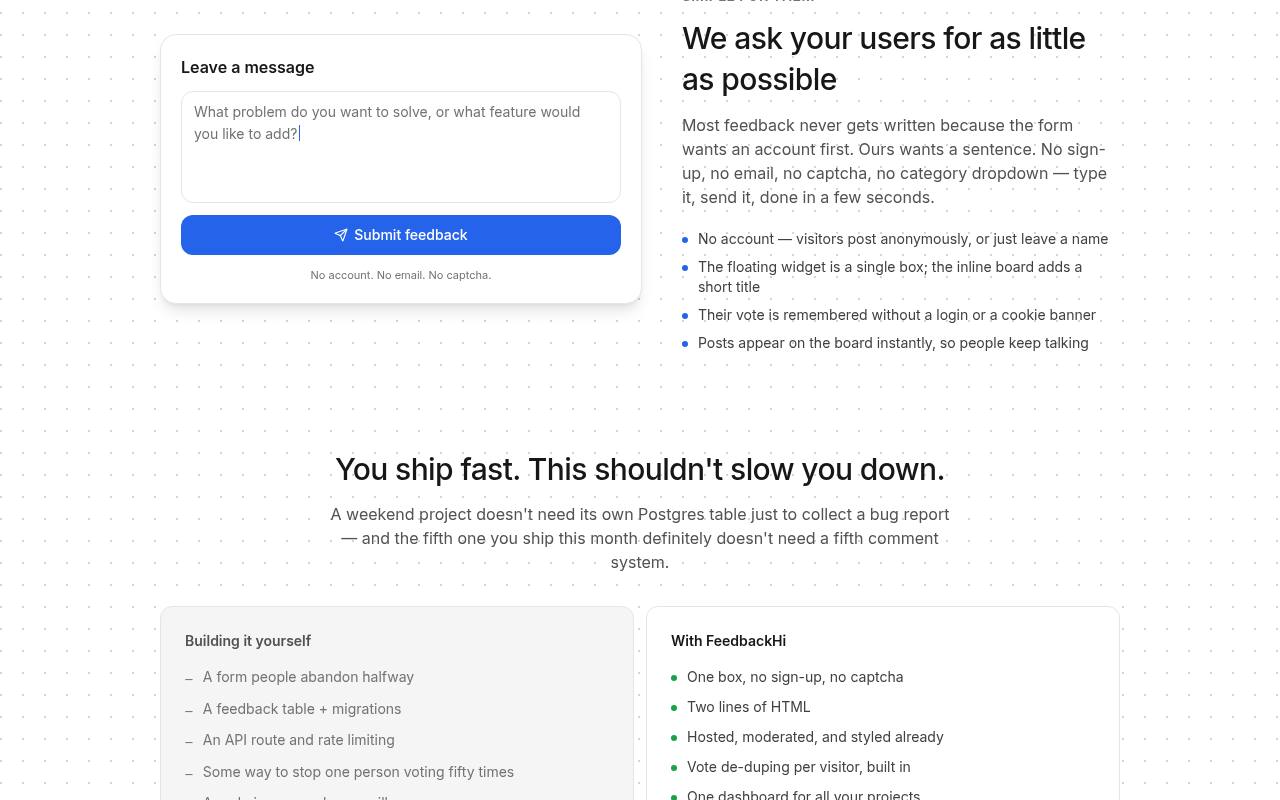Click 'A feedback table + migrations' list item
The image size is (1280, 800).
click(302, 709)
